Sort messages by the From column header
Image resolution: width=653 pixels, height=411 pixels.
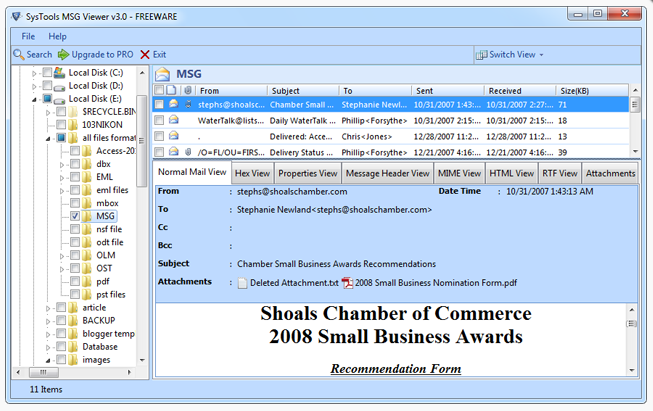(x=232, y=90)
